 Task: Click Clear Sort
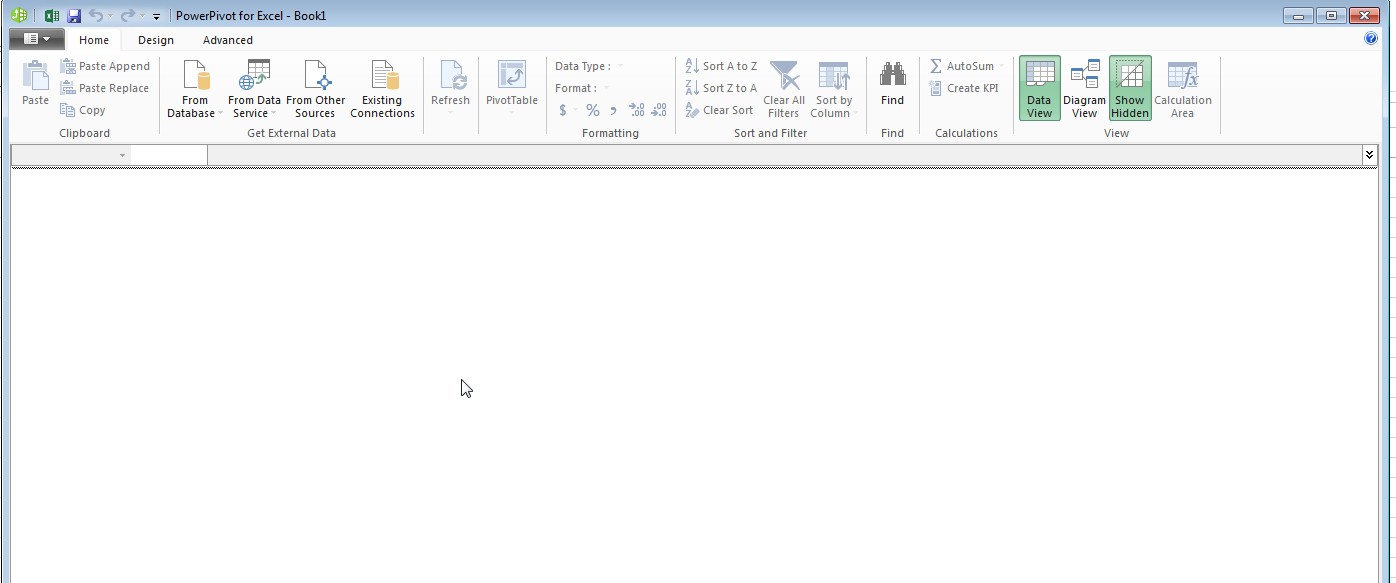(719, 110)
